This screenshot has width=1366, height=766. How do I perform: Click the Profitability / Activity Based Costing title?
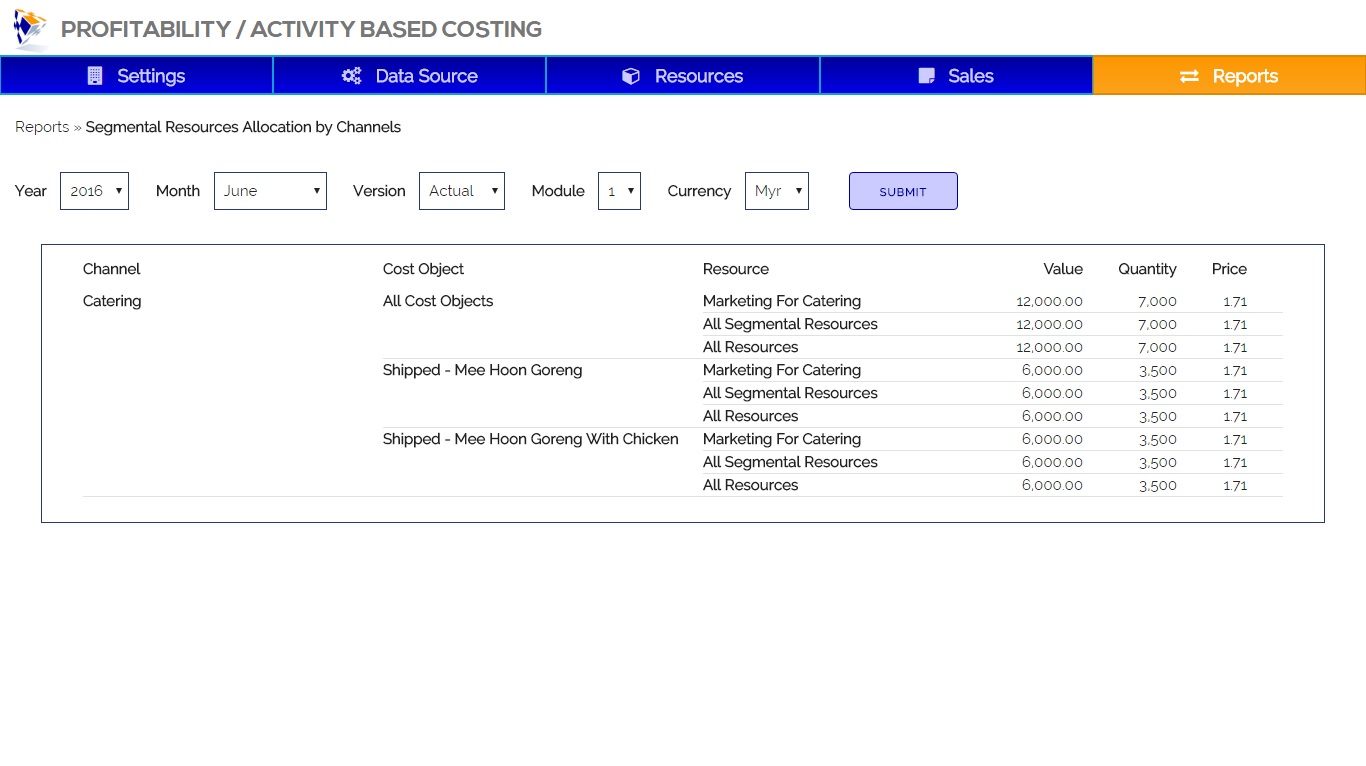pyautogui.click(x=301, y=29)
